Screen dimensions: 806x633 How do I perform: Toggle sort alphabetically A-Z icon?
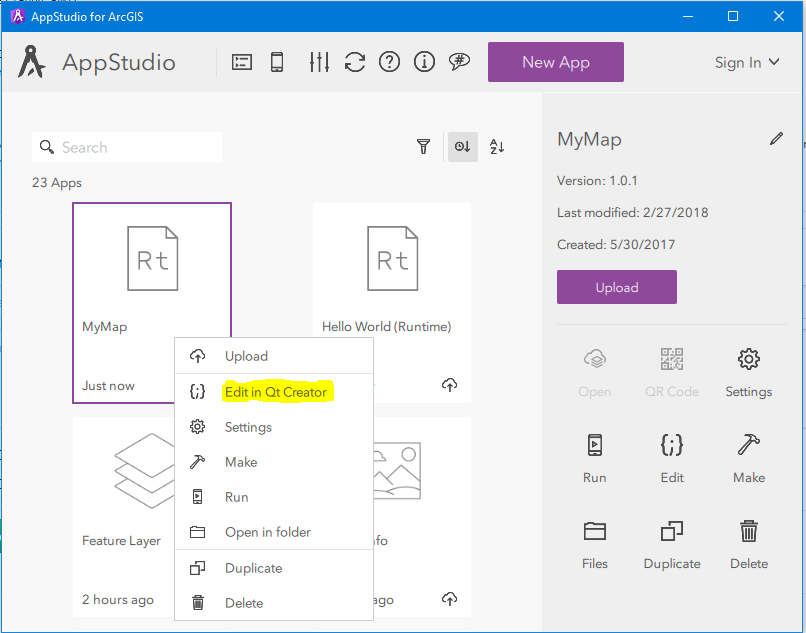(x=497, y=147)
